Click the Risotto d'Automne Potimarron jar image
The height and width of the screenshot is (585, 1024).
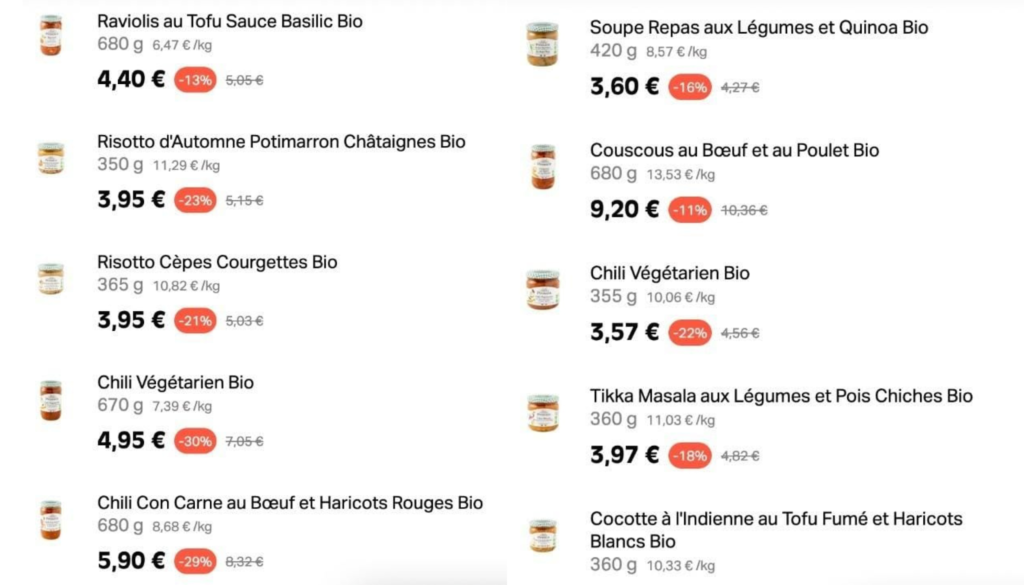click(51, 158)
